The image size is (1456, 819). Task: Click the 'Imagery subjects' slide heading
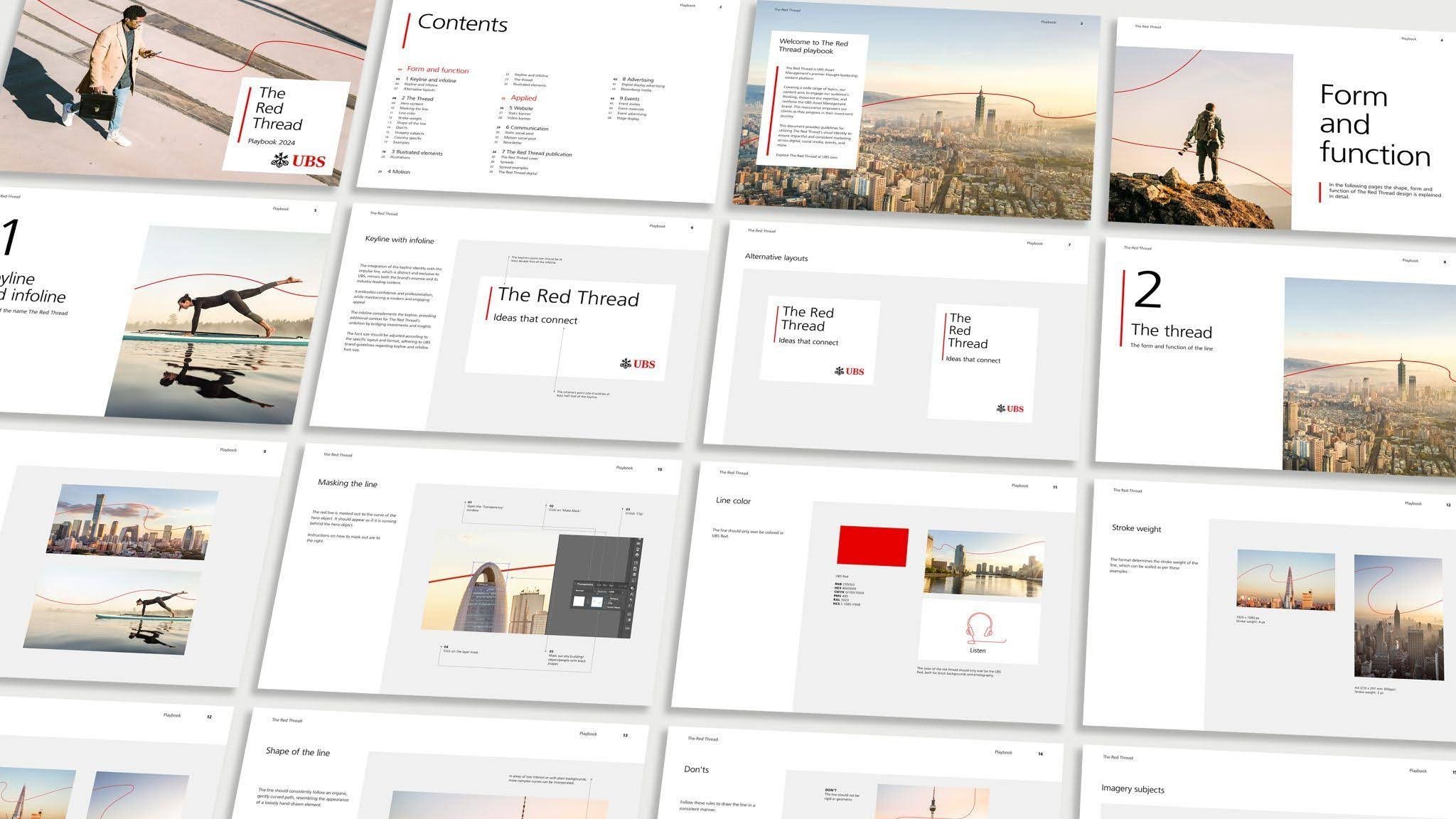pos(1133,789)
